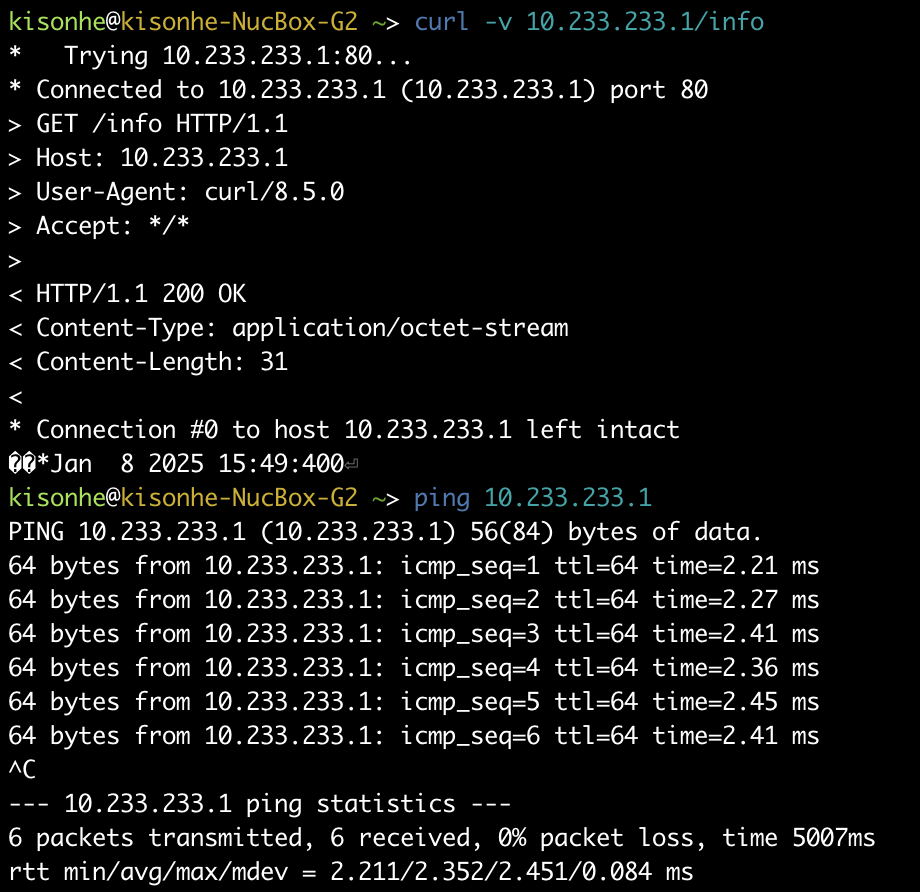The height and width of the screenshot is (892, 920).
Task: Click the kisonhe username in second prompt
Action: click(x=57, y=498)
